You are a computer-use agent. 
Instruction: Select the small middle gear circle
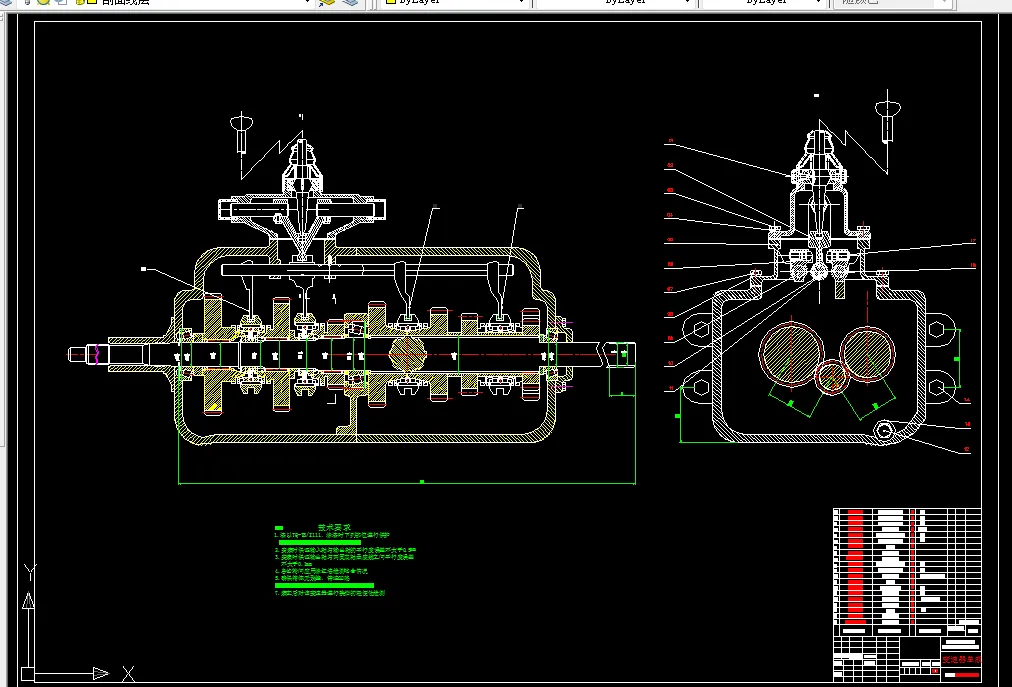coord(832,377)
